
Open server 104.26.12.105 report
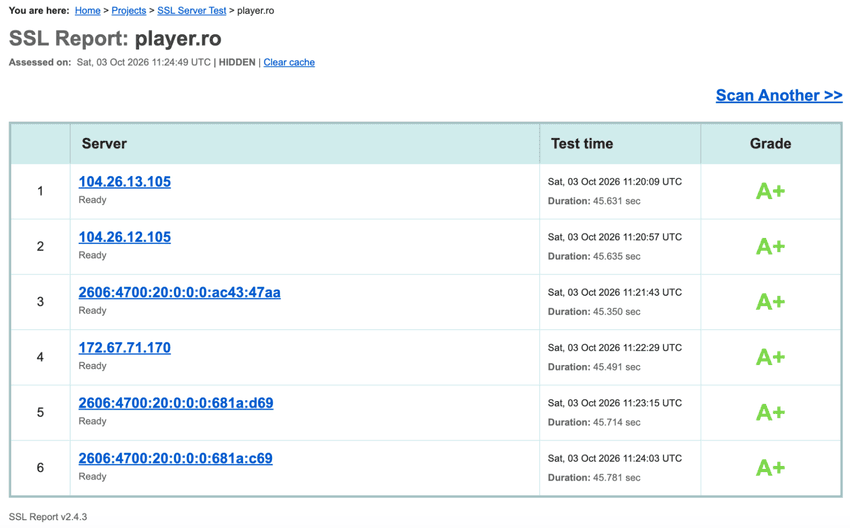125,237
